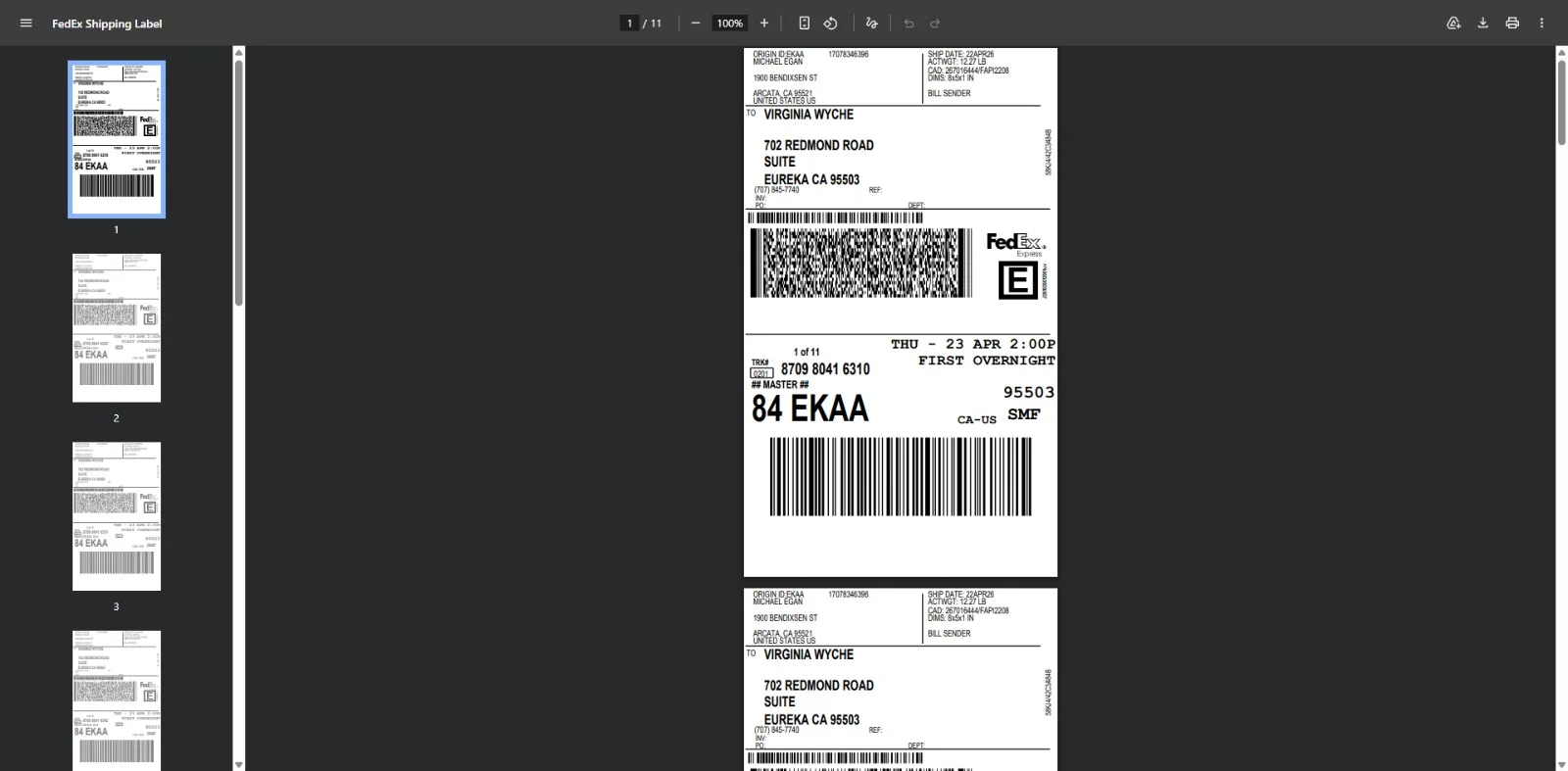
Task: Click EUREKA CA 95503 on first label
Action: click(x=811, y=179)
